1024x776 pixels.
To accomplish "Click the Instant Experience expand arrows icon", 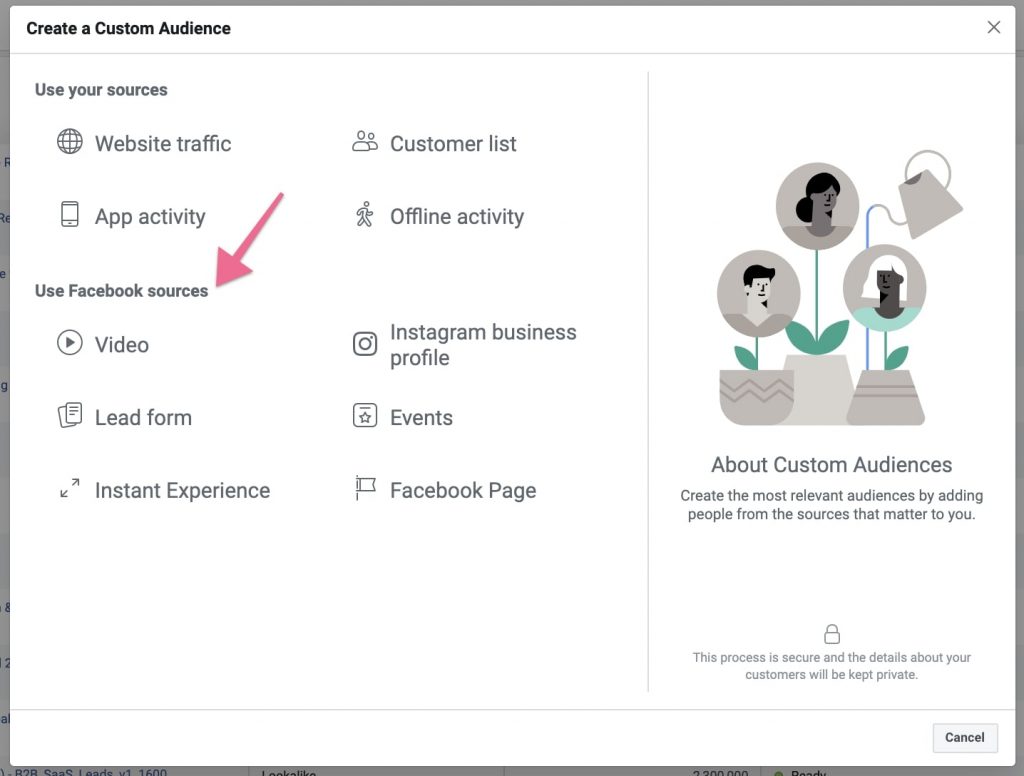I will pyautogui.click(x=70, y=489).
